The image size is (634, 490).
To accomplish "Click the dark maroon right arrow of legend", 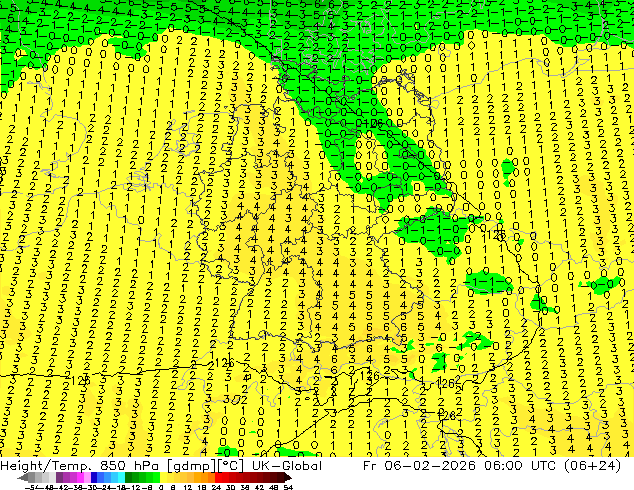I will click(x=288, y=478).
